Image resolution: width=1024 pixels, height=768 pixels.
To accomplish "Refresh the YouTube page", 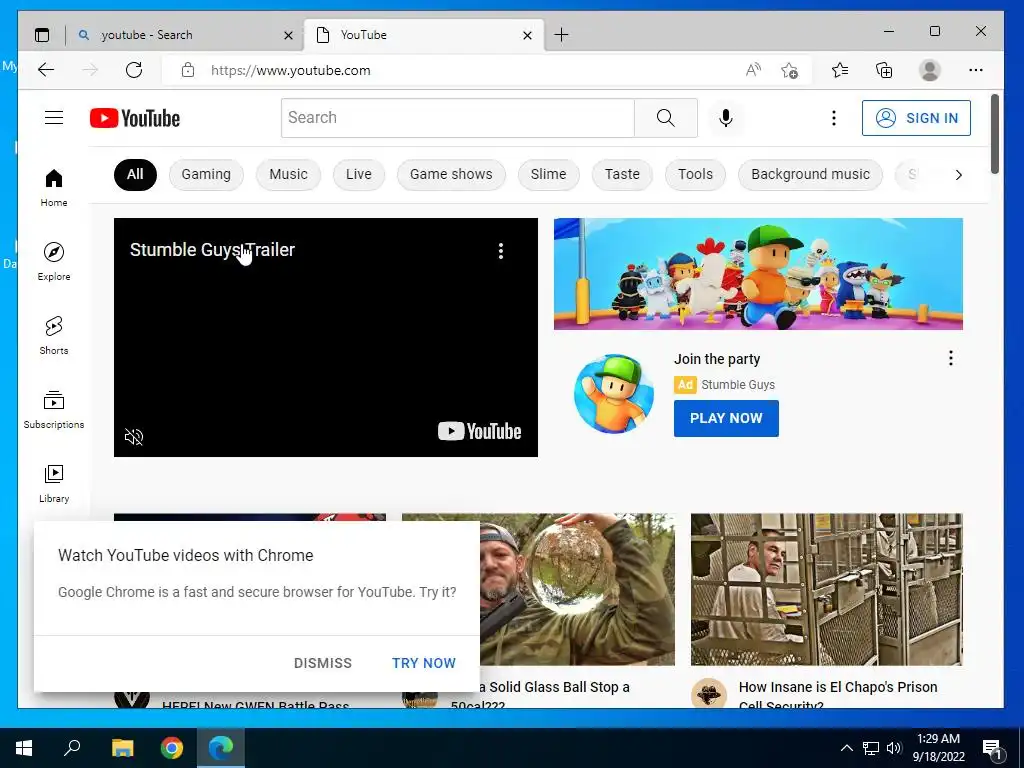I will [134, 70].
